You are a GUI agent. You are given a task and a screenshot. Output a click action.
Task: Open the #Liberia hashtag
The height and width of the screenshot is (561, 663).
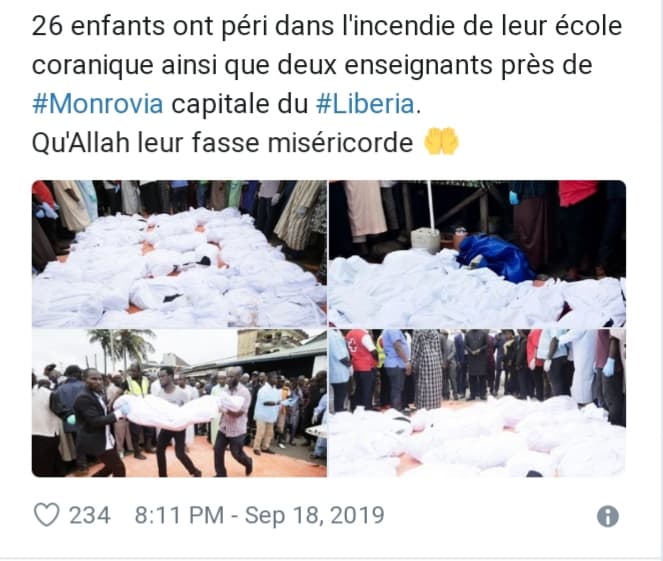pos(365,104)
